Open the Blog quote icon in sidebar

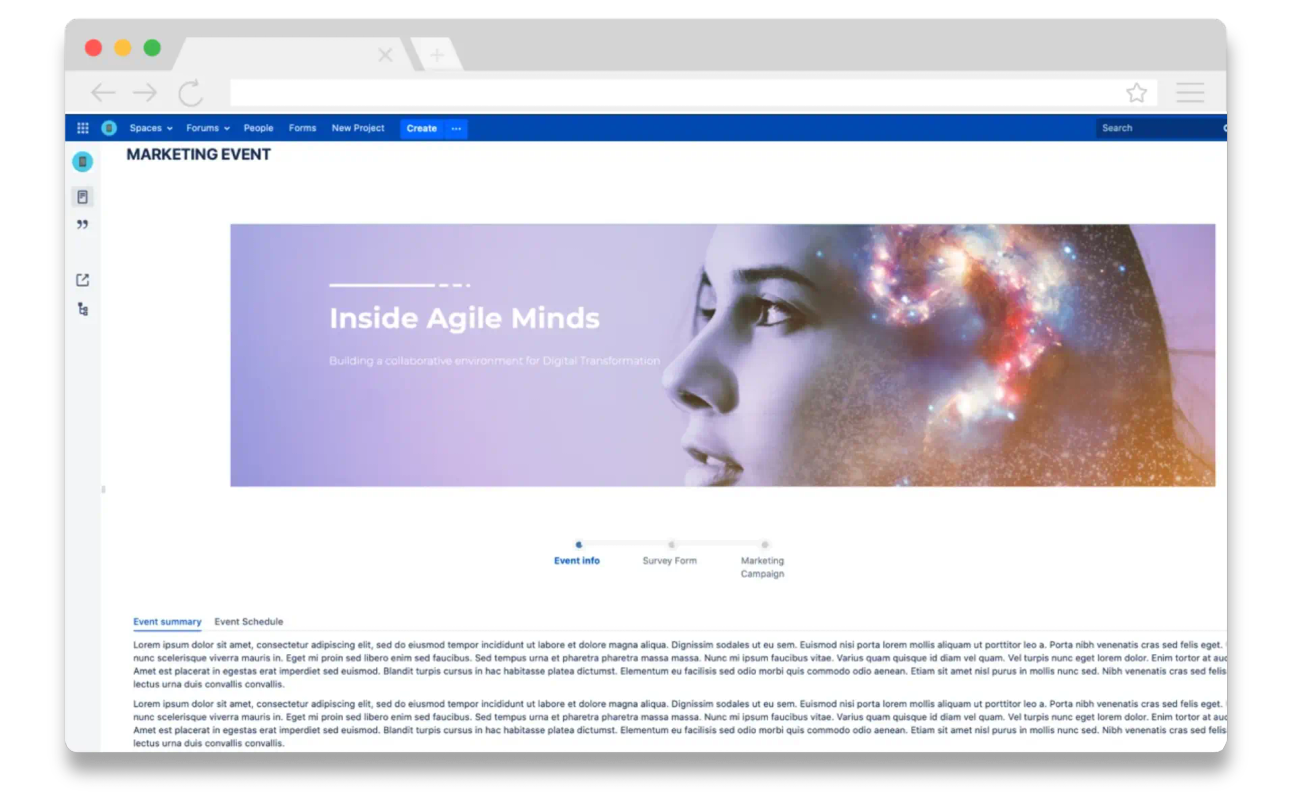coord(83,225)
